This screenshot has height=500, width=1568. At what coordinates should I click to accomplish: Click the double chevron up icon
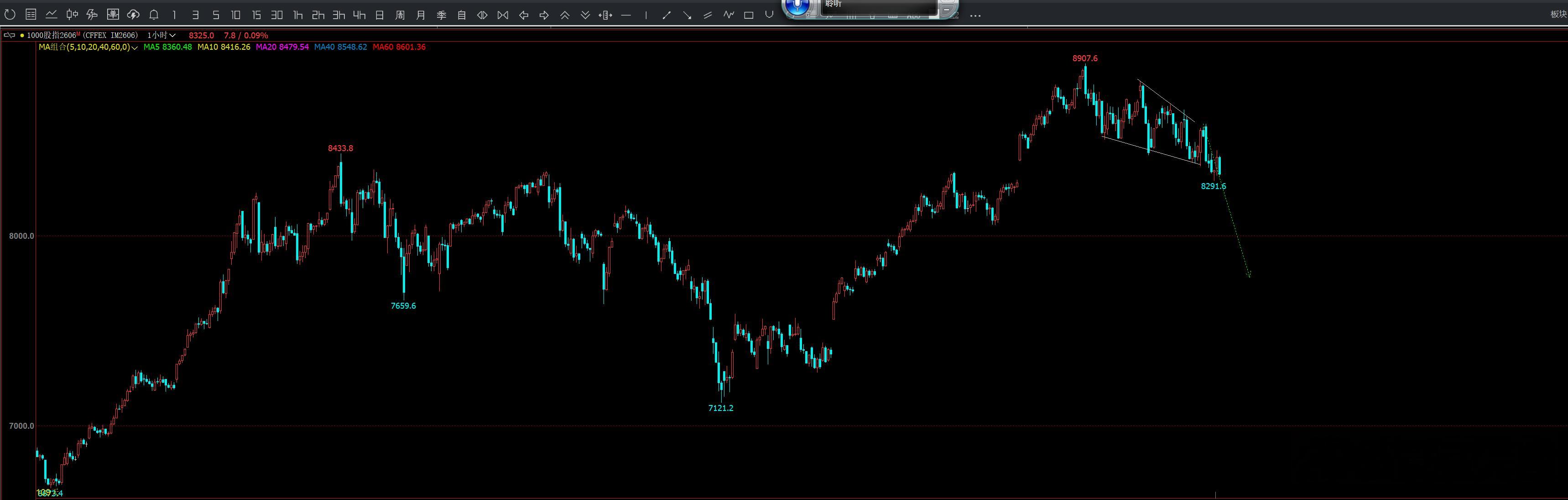[x=565, y=15]
